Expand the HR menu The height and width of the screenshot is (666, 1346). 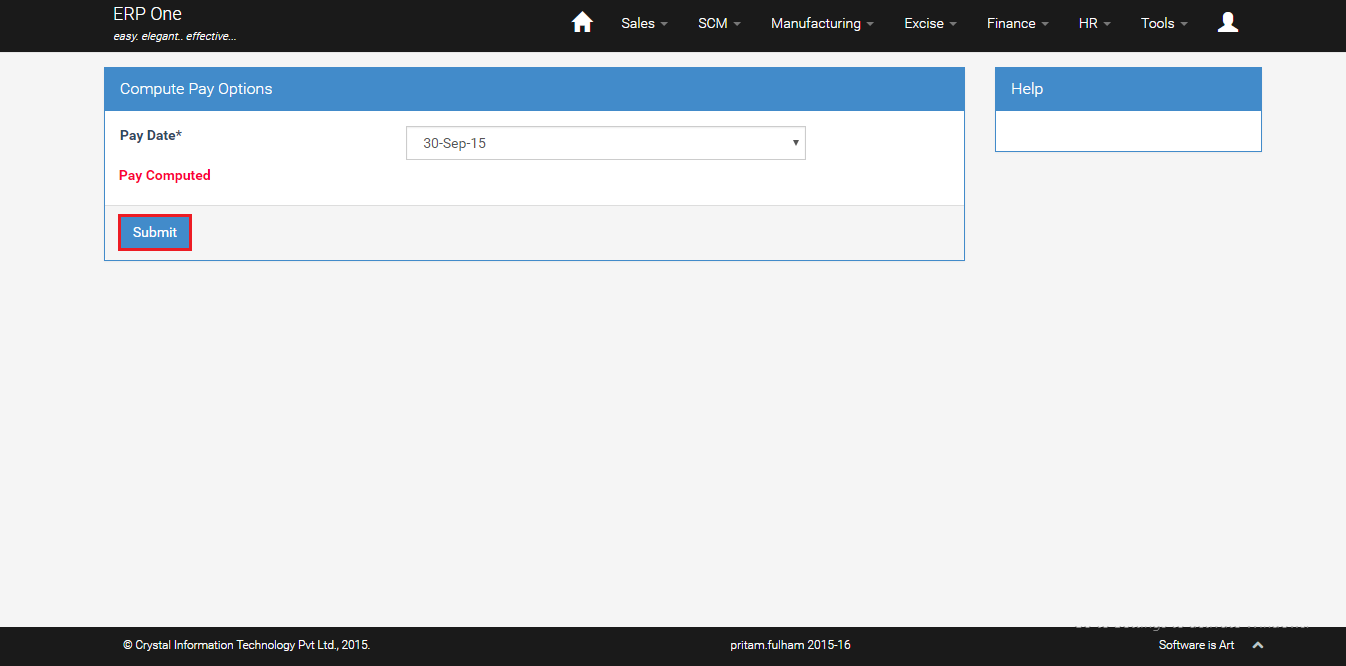pos(1094,23)
